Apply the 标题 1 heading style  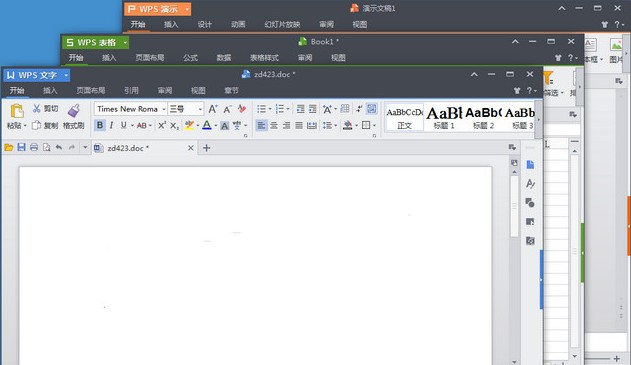coord(444,117)
